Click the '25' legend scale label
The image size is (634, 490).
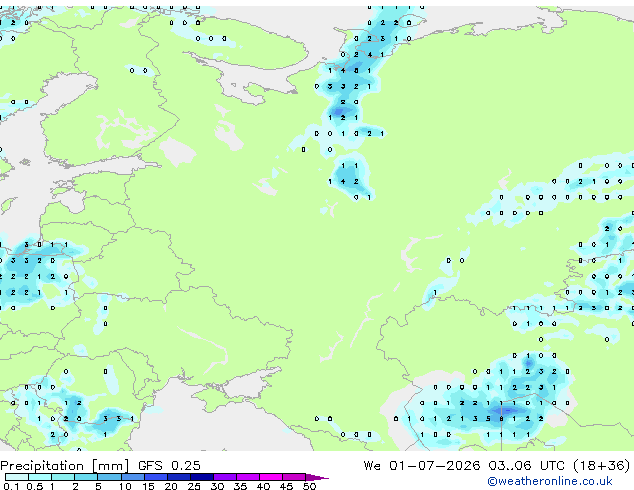coord(194,486)
